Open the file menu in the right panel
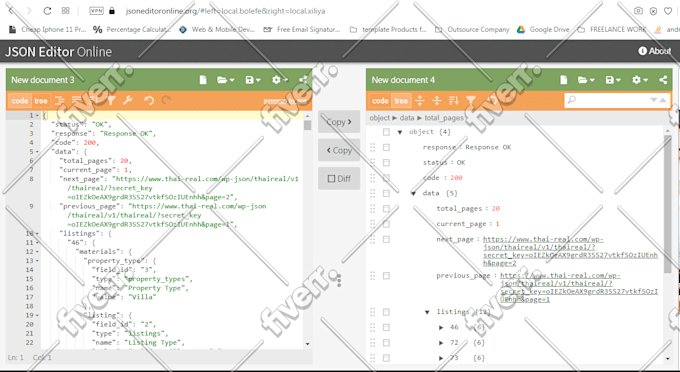 tap(585, 80)
